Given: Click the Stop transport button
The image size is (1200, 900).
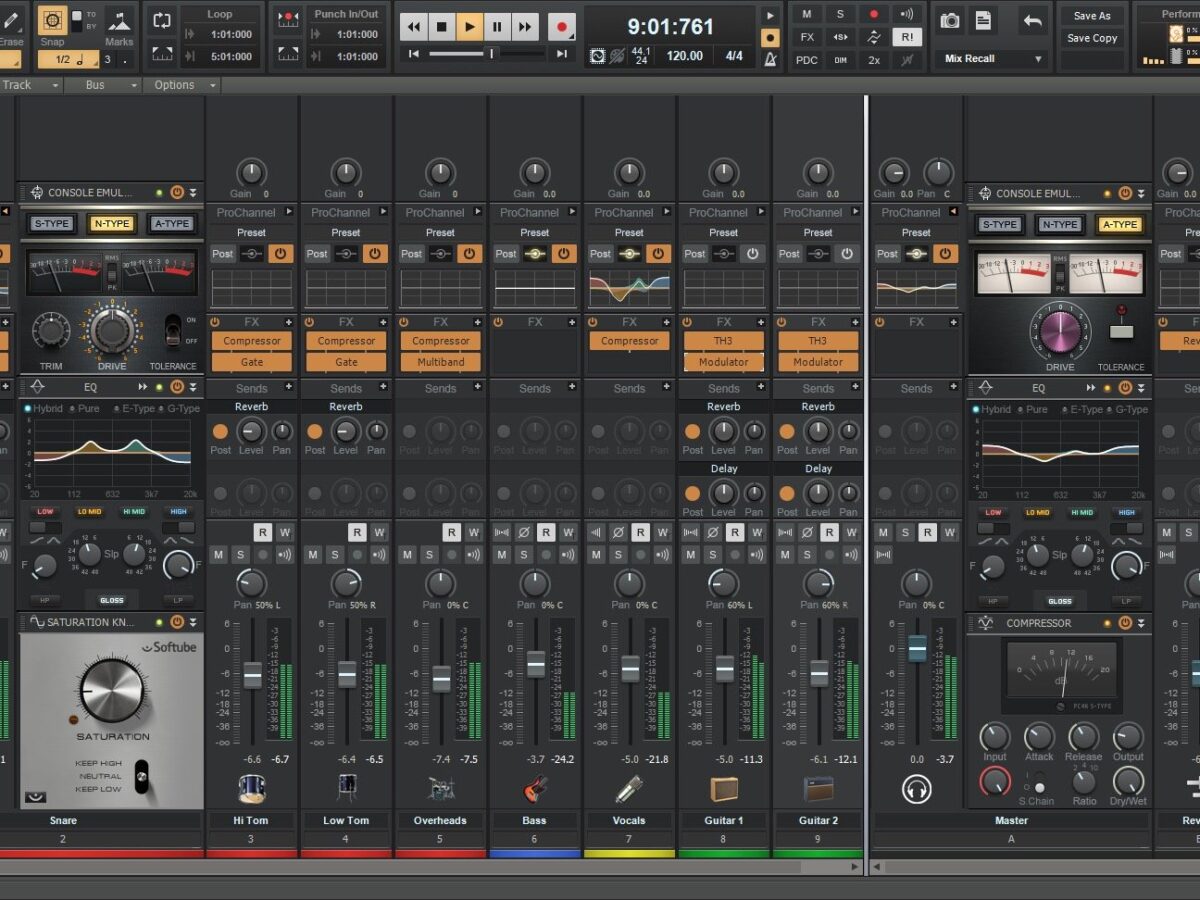Looking at the screenshot, I should click(x=441, y=27).
